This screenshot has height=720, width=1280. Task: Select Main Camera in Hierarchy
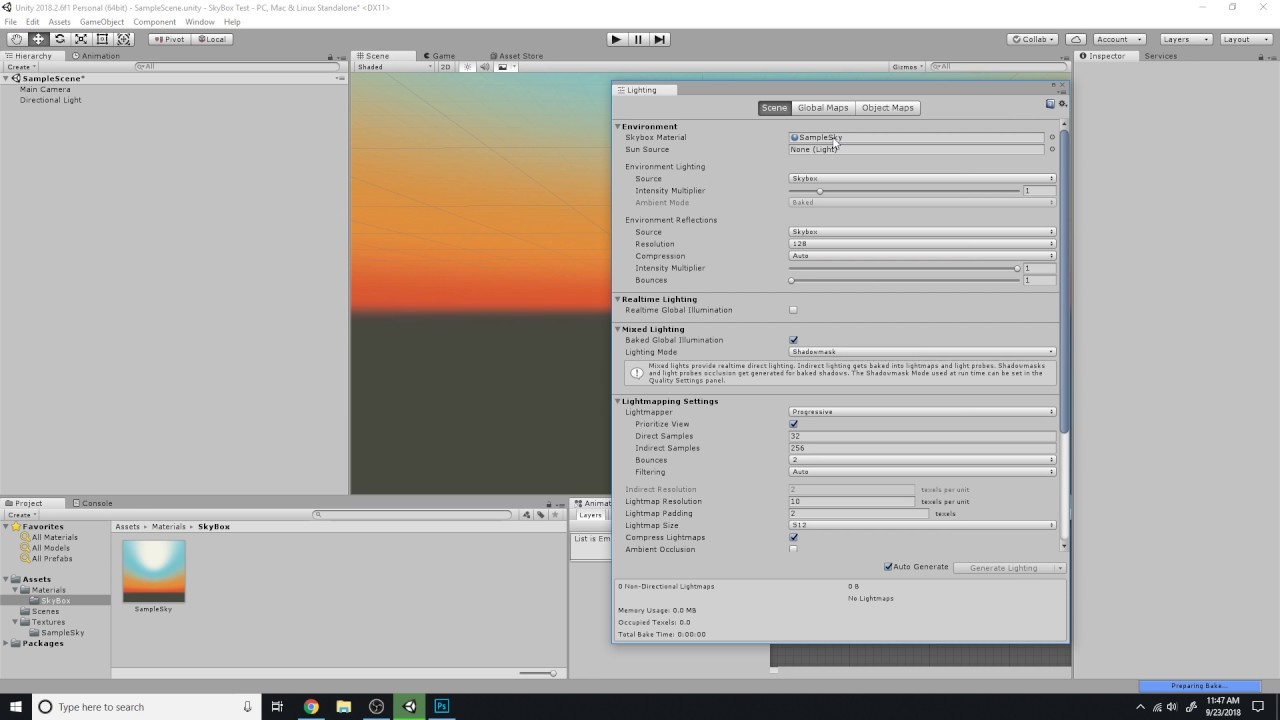[x=45, y=89]
